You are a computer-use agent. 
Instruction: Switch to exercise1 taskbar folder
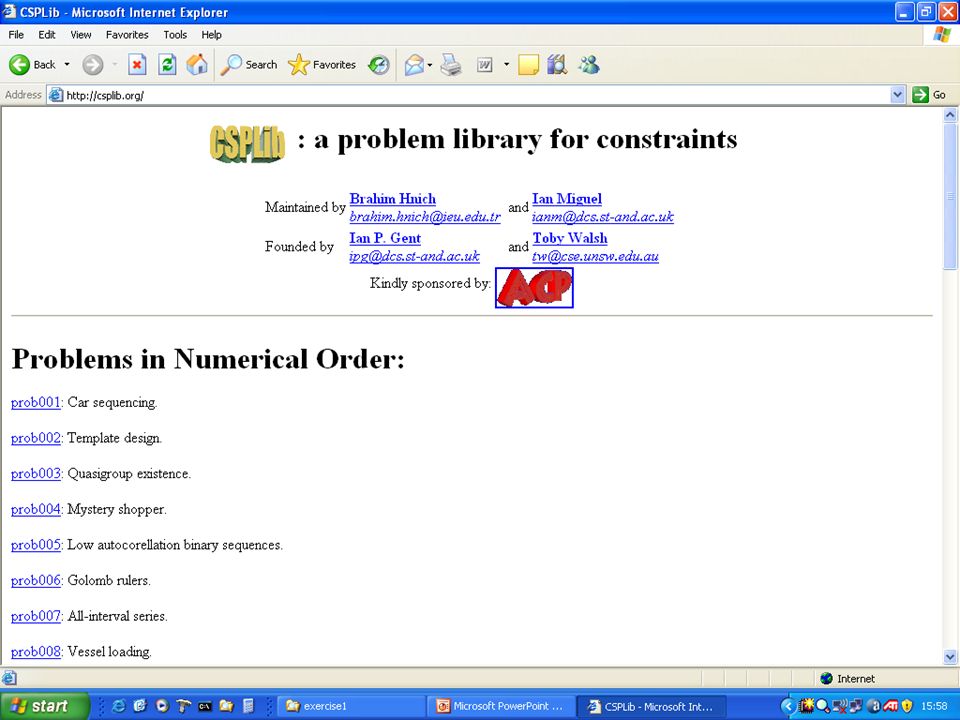[x=351, y=706]
